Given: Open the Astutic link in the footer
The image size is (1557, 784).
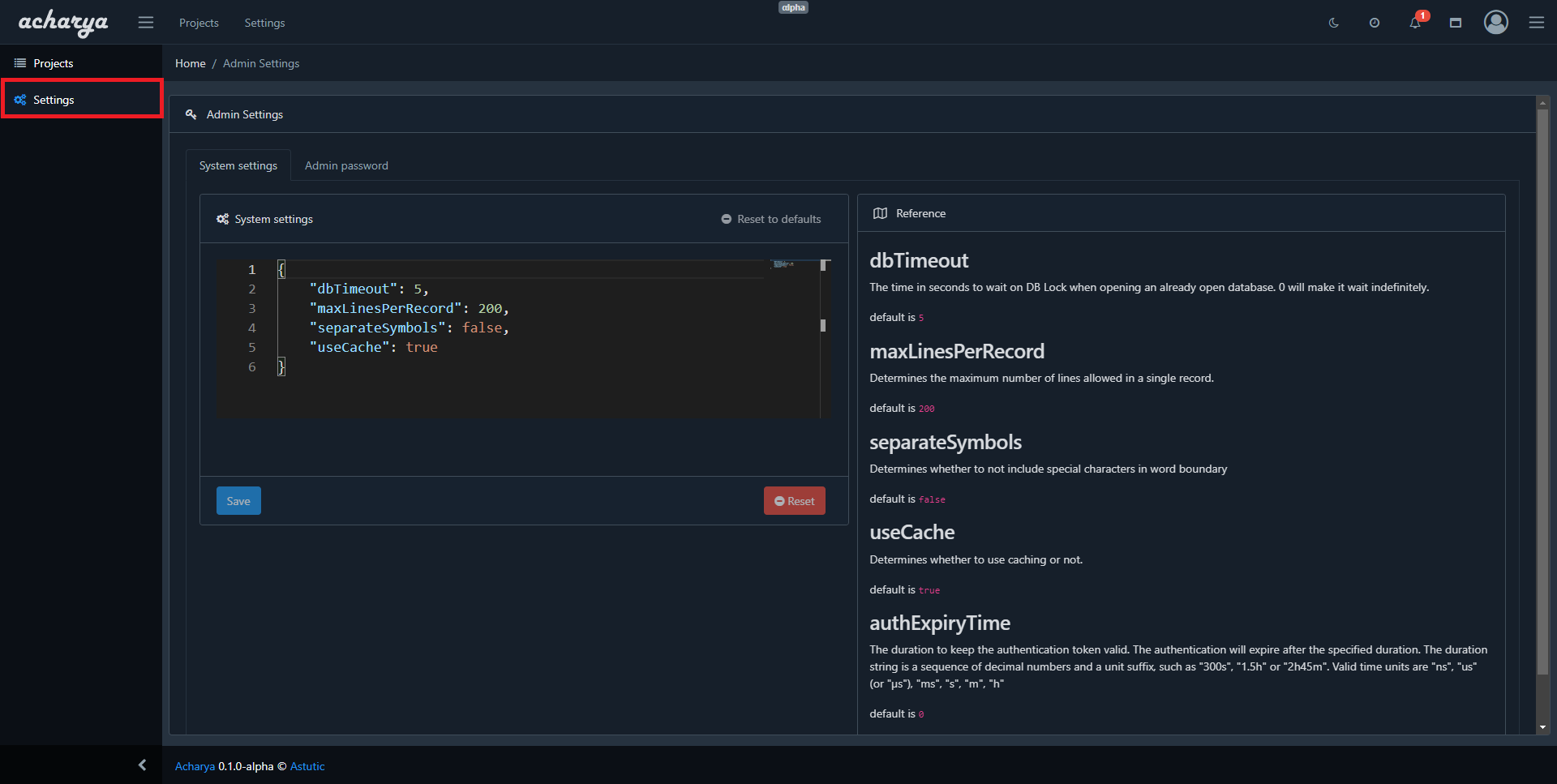Looking at the screenshot, I should click(307, 766).
